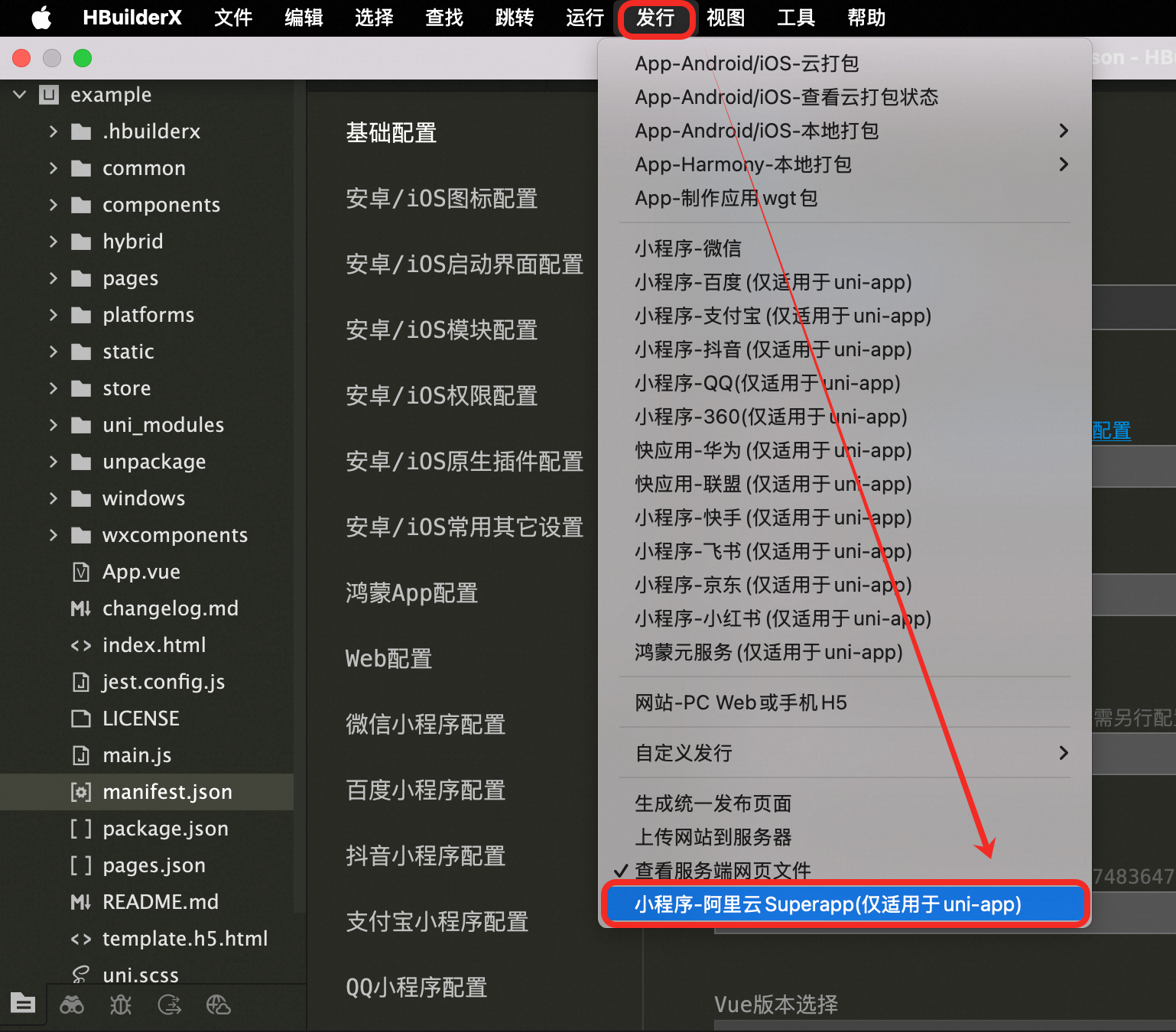Click the hybrid folder icon
Image resolution: width=1176 pixels, height=1032 pixels.
(x=81, y=242)
